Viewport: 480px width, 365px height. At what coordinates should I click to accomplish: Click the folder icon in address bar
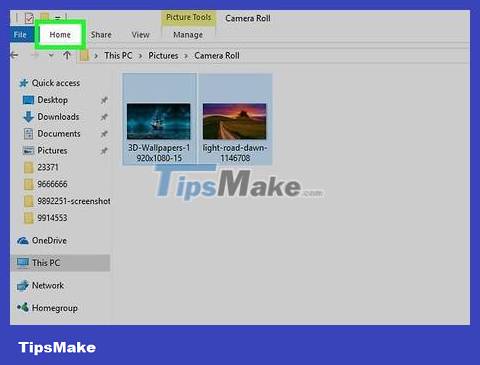[x=84, y=55]
